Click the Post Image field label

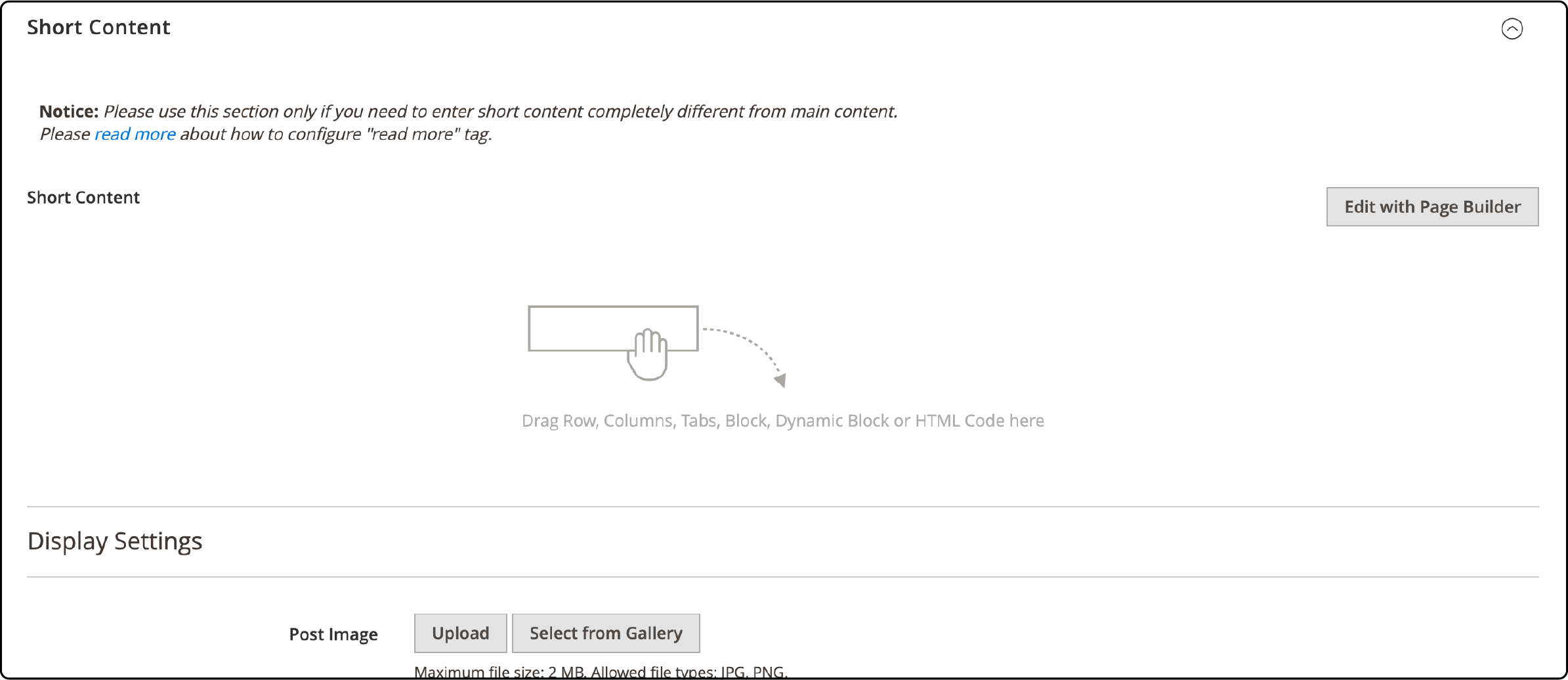(x=333, y=634)
